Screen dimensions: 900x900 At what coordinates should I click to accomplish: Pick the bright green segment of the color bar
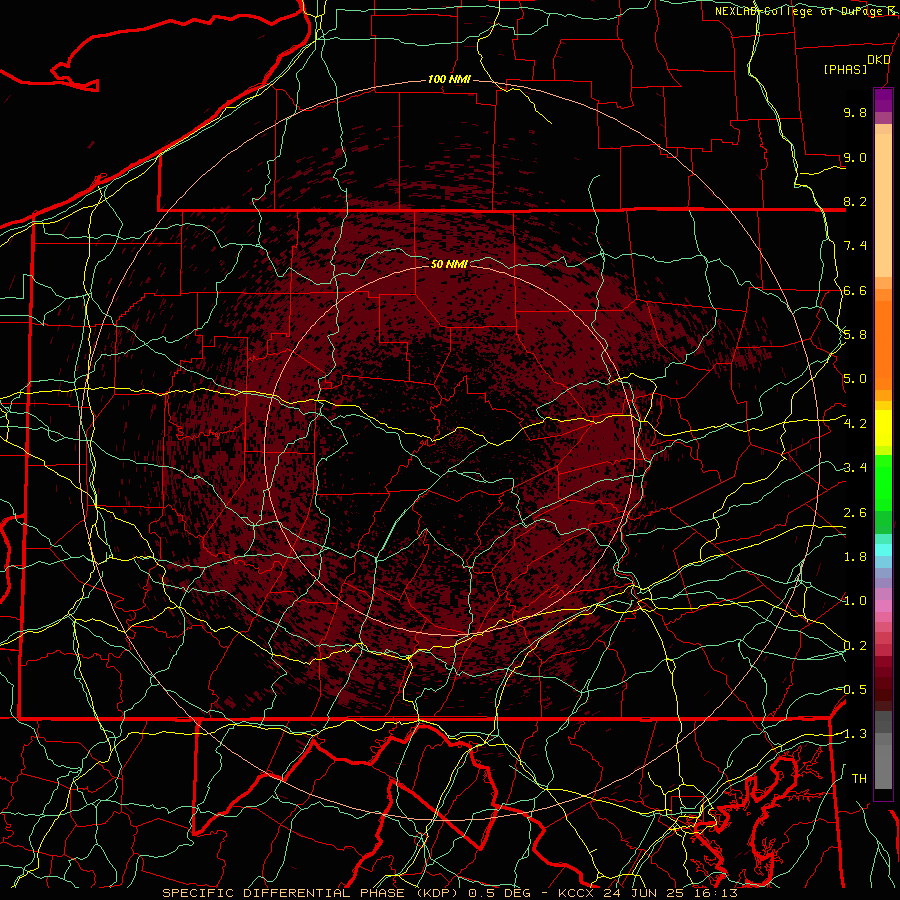click(883, 482)
